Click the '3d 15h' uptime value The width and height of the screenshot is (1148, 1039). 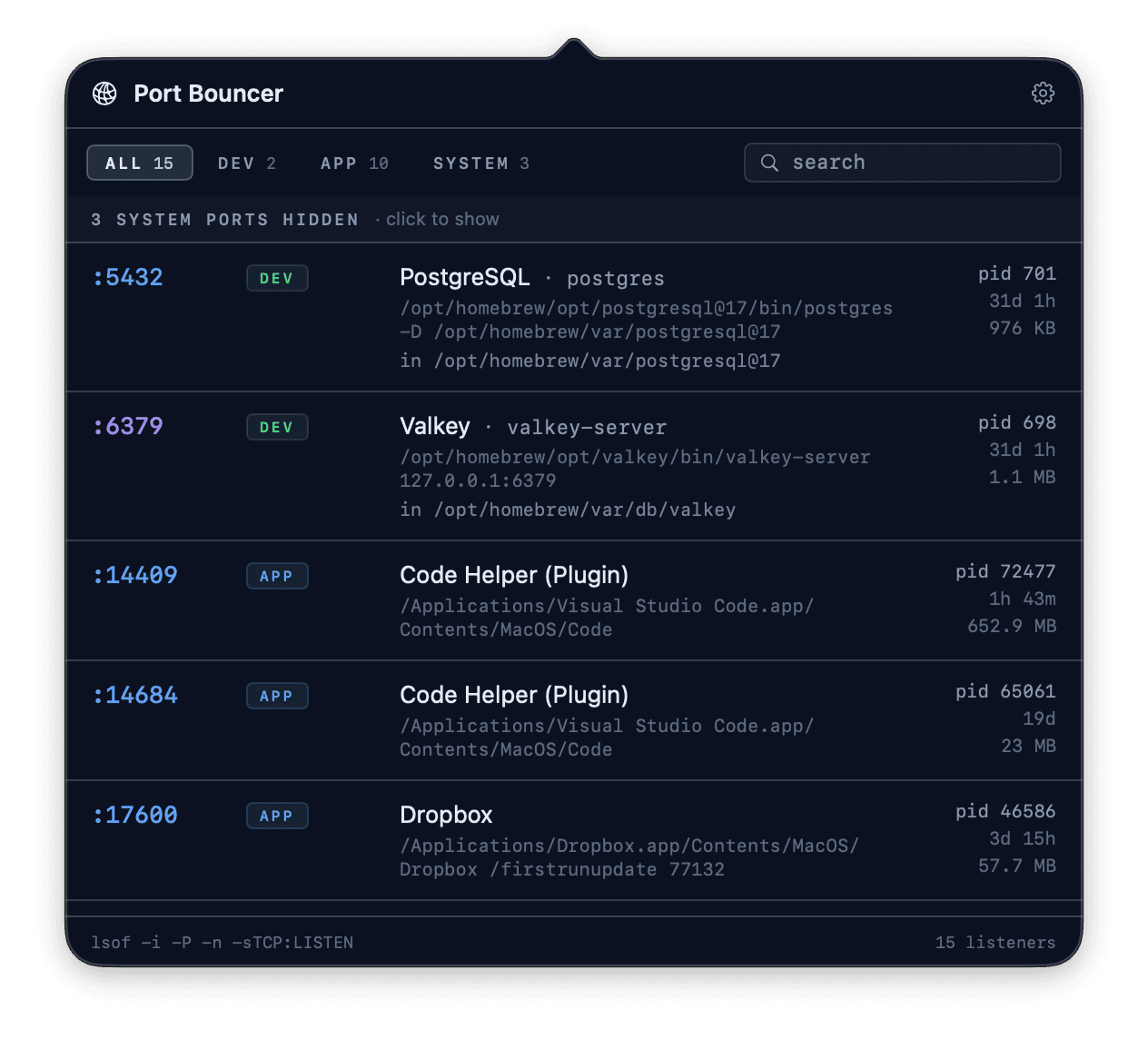click(1023, 839)
